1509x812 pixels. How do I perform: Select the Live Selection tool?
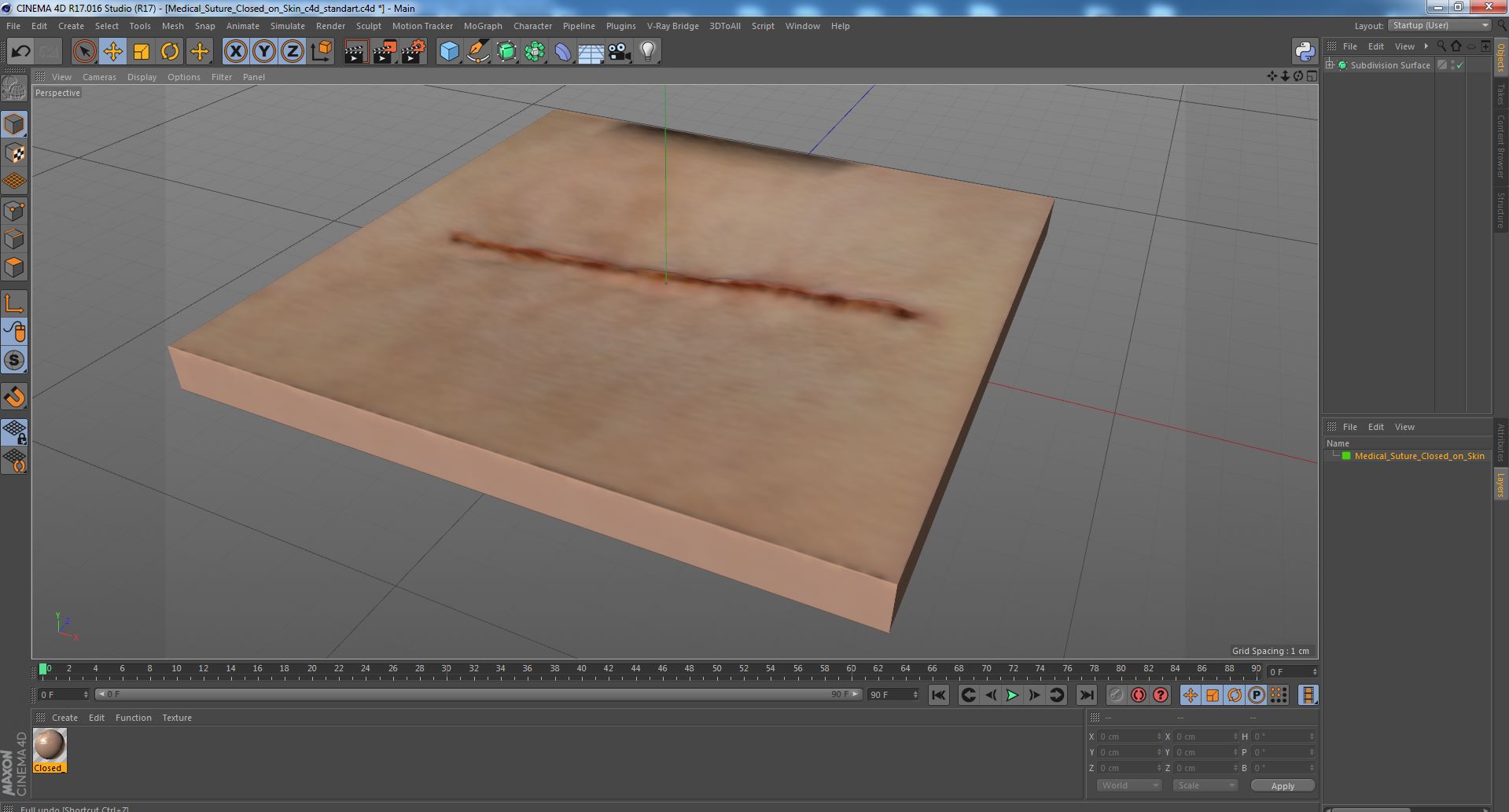pos(84,52)
